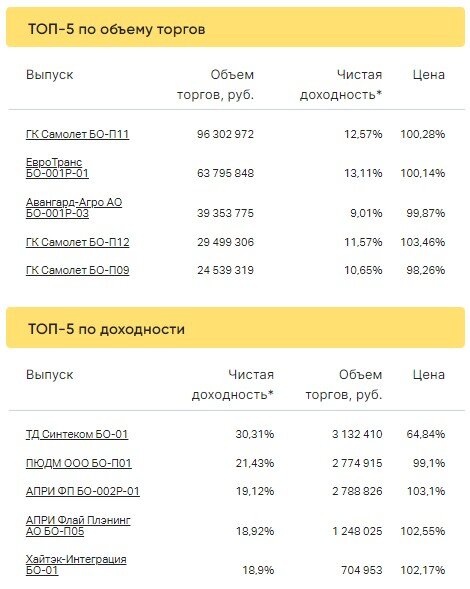The image size is (470, 589).
Task: Open ТД Синтеком БО-01 bond link
Action: [77, 434]
